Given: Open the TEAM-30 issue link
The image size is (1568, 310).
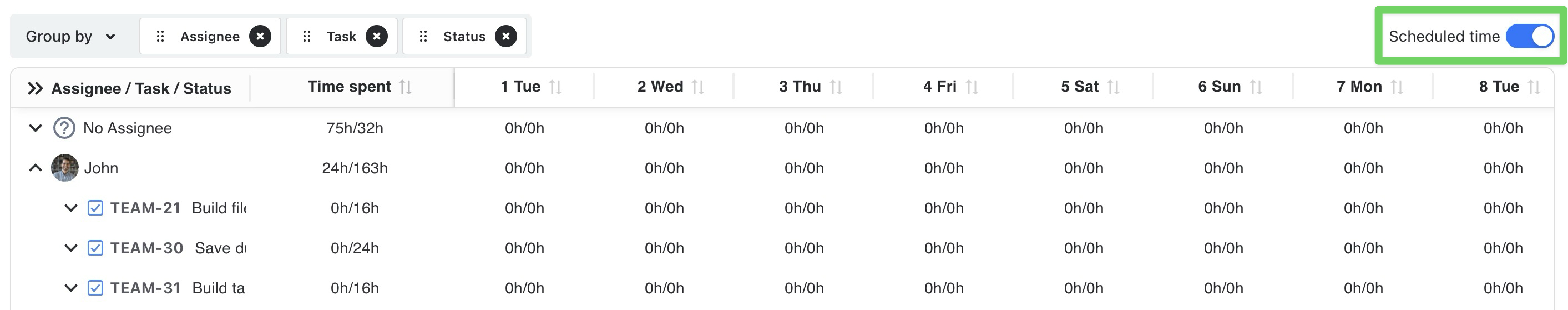Looking at the screenshot, I should [146, 248].
